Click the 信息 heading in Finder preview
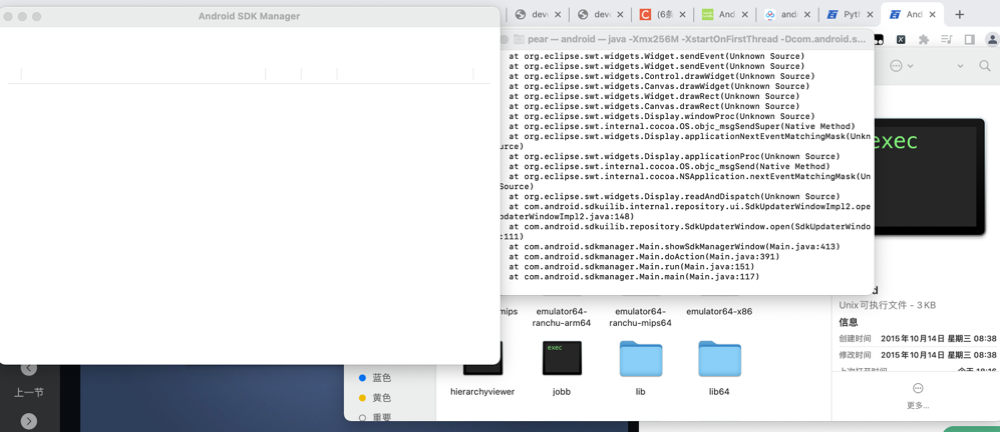 pos(848,322)
